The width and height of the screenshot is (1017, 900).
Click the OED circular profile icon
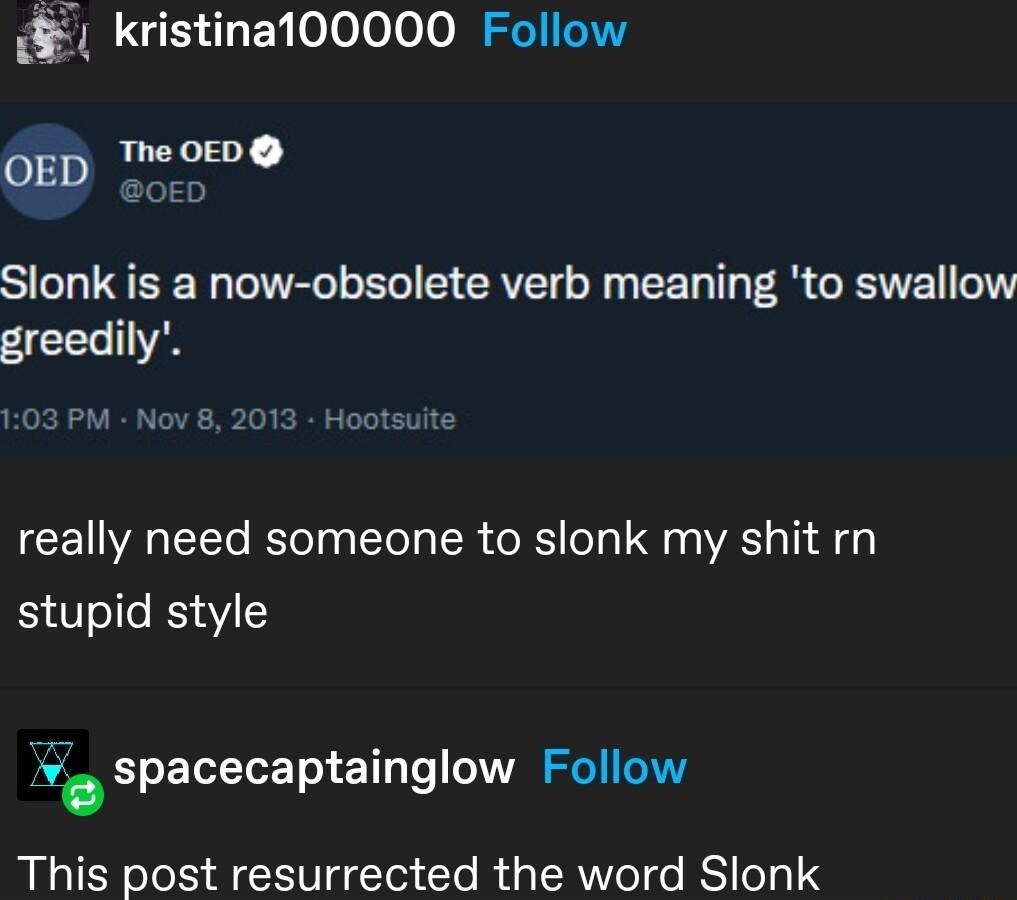(x=47, y=171)
